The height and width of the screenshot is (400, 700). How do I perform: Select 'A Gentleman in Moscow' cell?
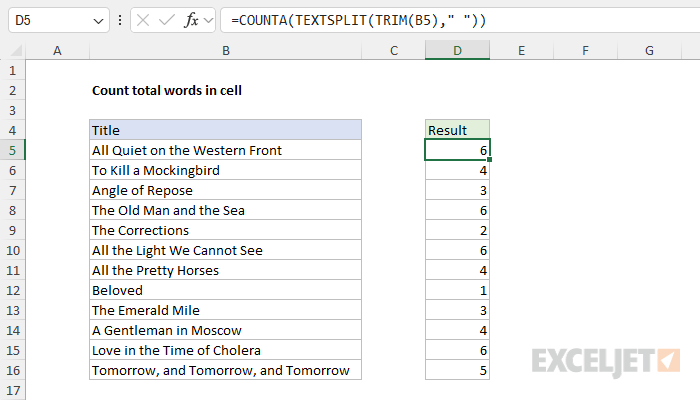[225, 330]
